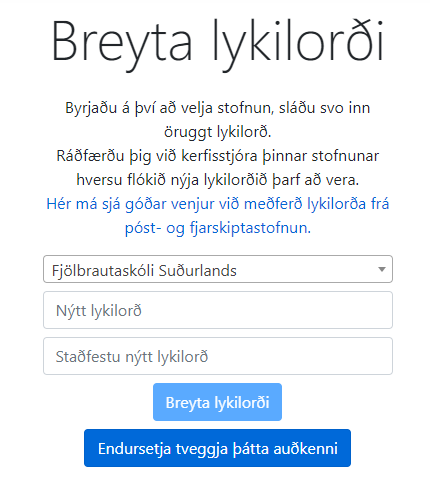
Task: Focus the Nýtt lykilorð password field
Action: pyautogui.click(x=218, y=310)
